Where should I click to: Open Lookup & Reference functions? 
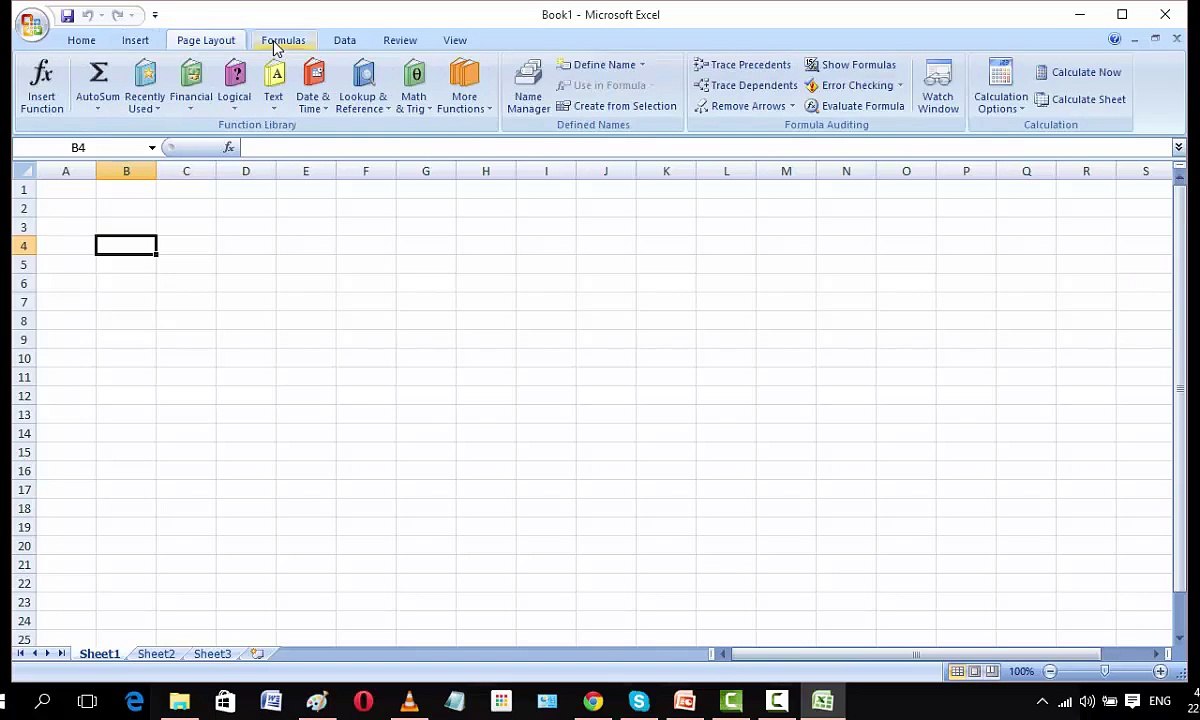click(363, 87)
